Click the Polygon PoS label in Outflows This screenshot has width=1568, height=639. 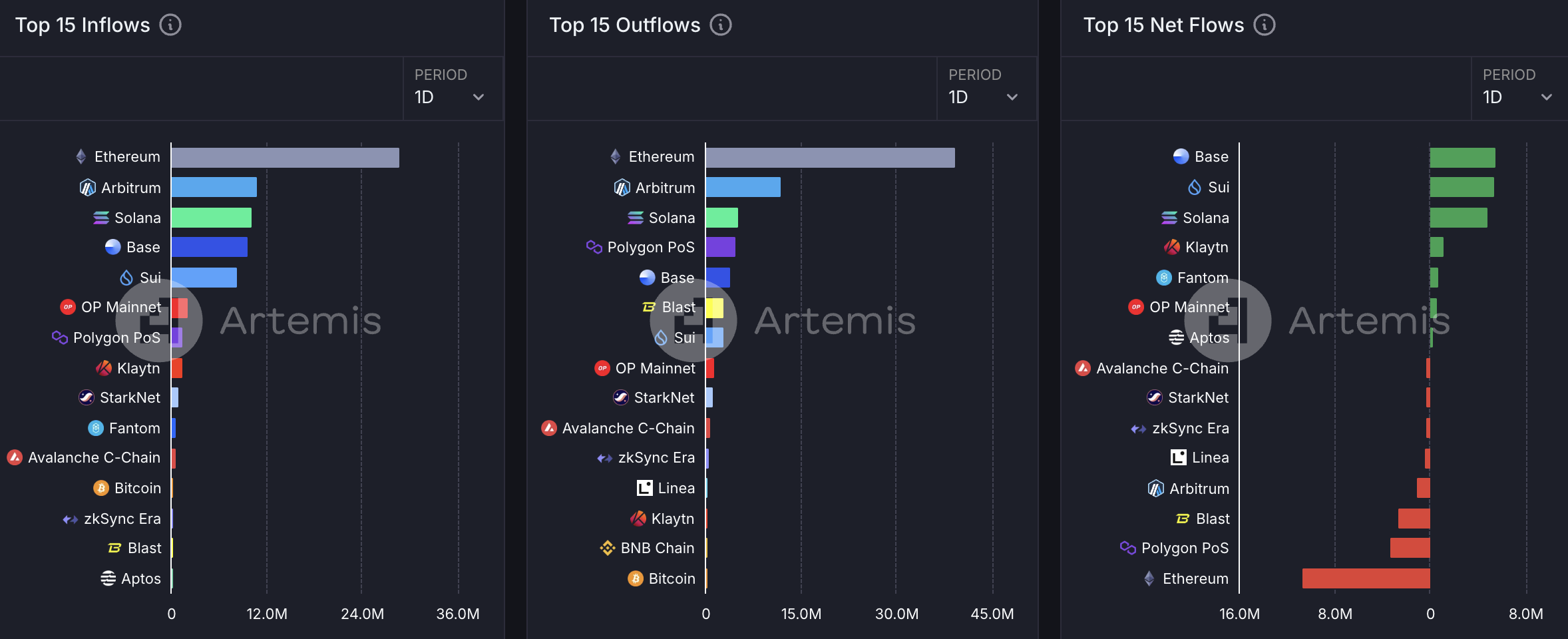pos(650,248)
